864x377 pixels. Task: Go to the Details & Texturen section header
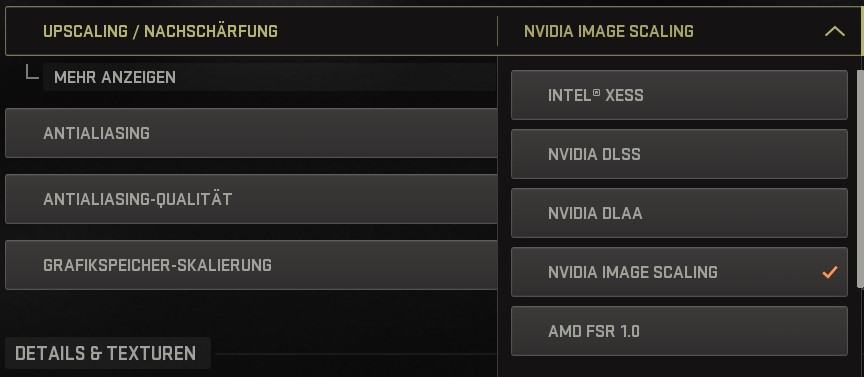[x=106, y=353]
